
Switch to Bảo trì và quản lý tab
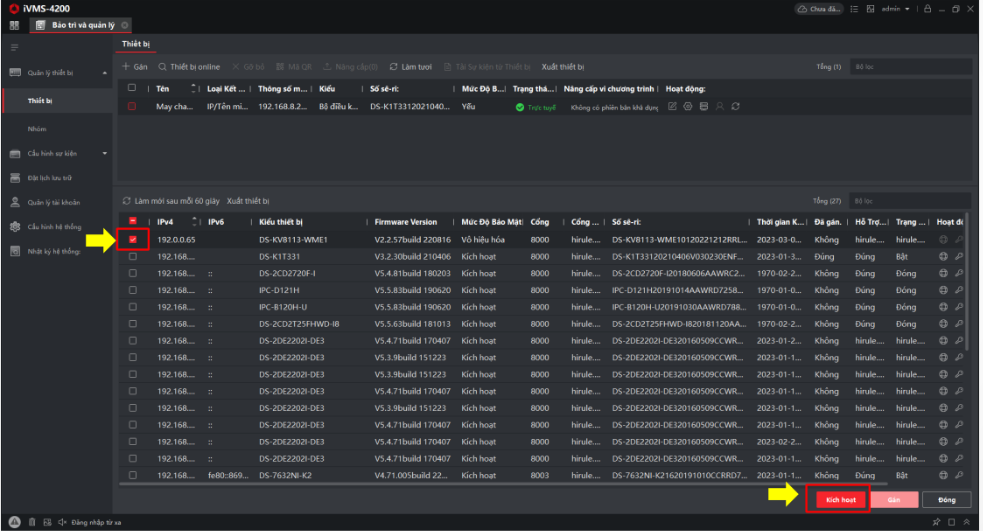click(x=81, y=25)
